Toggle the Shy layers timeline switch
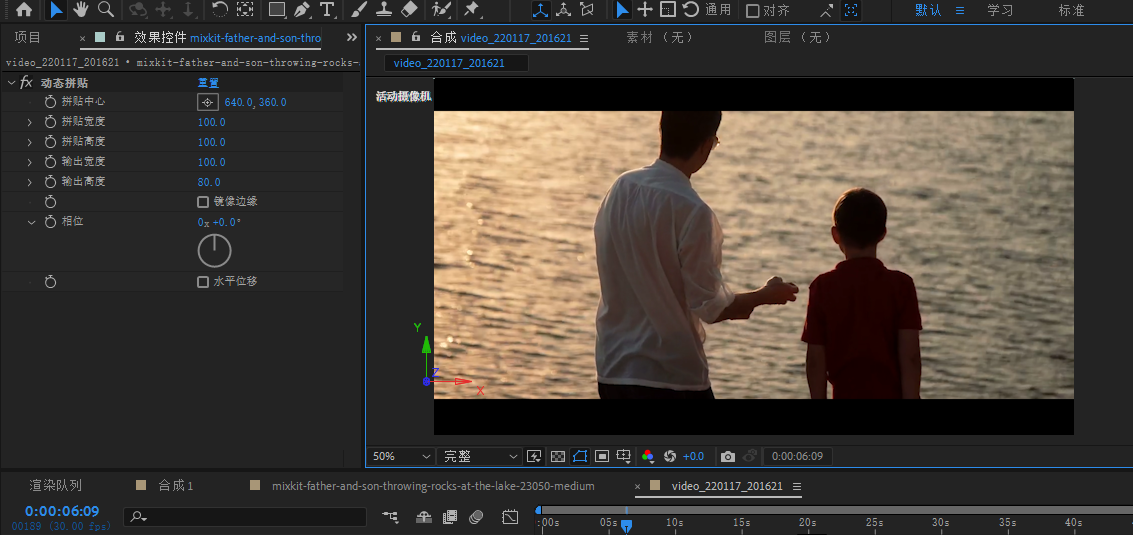Screen dimensions: 1133x535 click(x=423, y=517)
